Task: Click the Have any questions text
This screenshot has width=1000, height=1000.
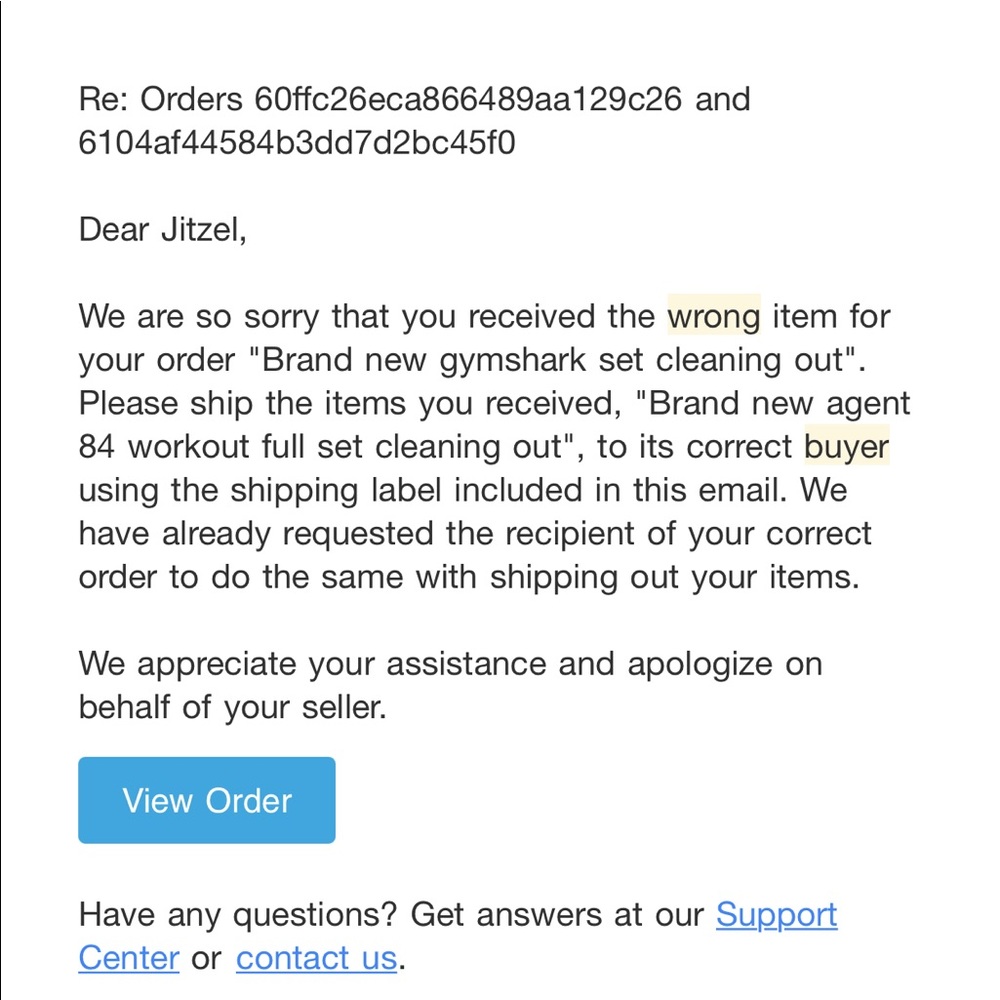Action: [x=238, y=914]
